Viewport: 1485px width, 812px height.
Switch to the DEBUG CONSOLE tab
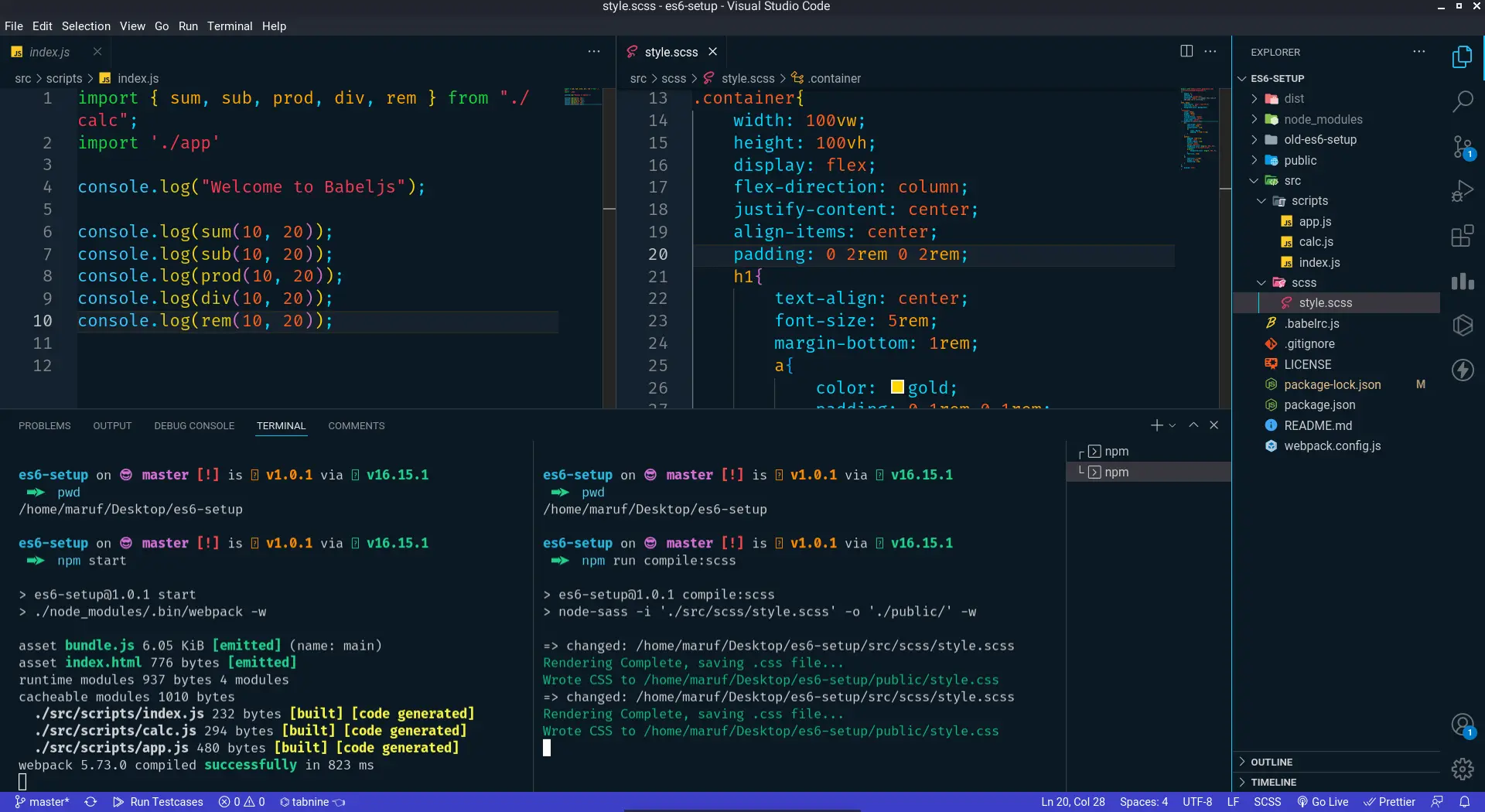pos(194,426)
